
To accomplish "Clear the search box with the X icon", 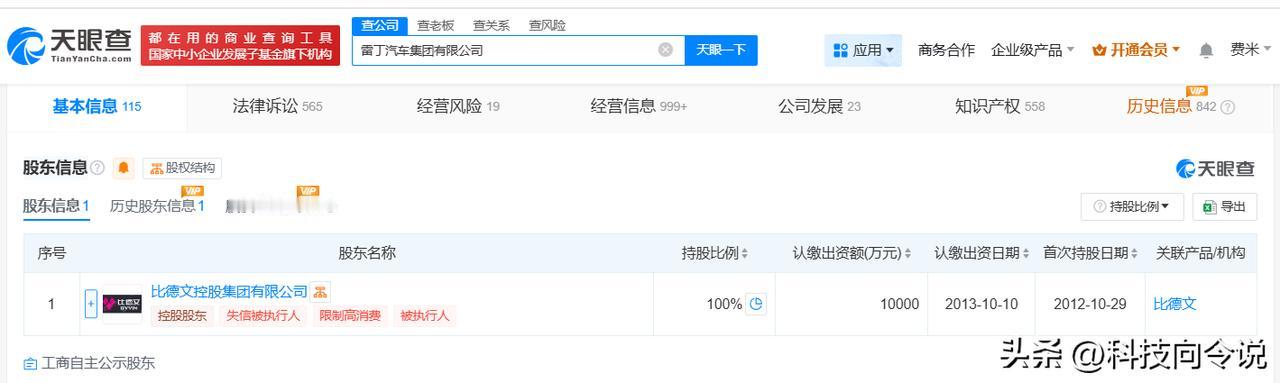I will pyautogui.click(x=665, y=50).
